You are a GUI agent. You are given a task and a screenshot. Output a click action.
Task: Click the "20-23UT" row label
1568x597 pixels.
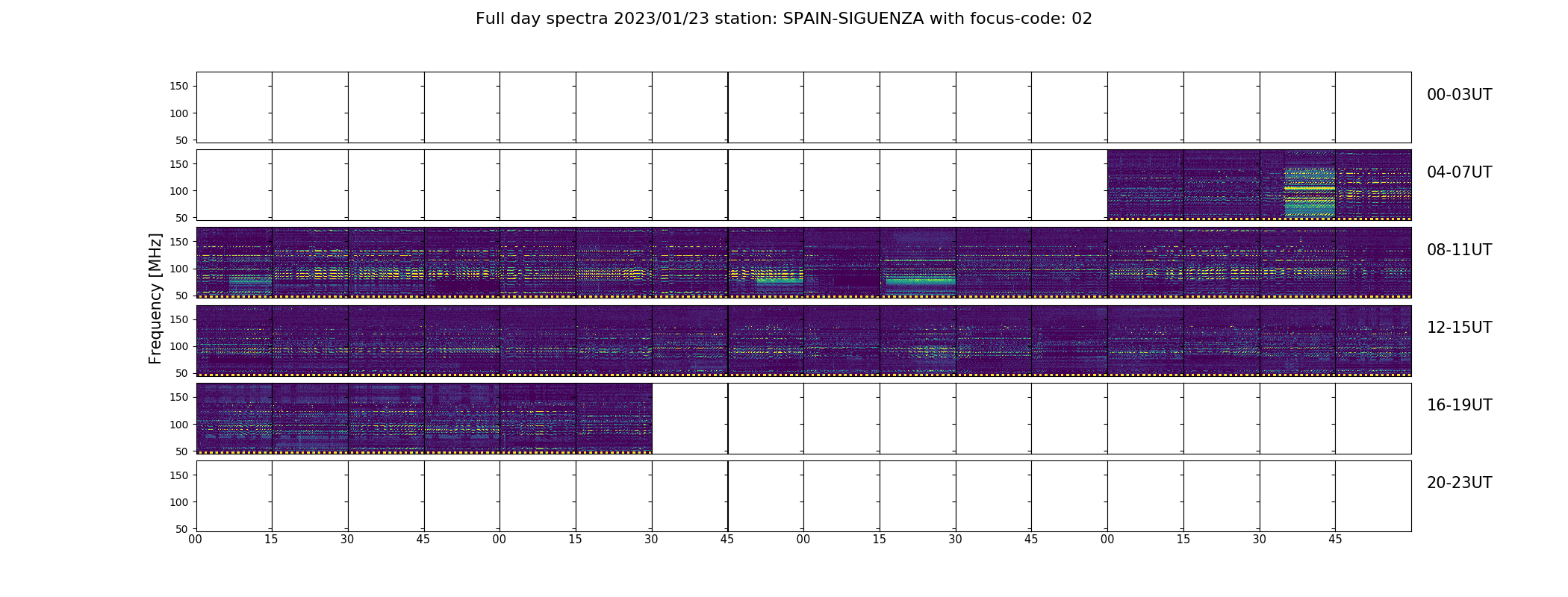(1459, 483)
